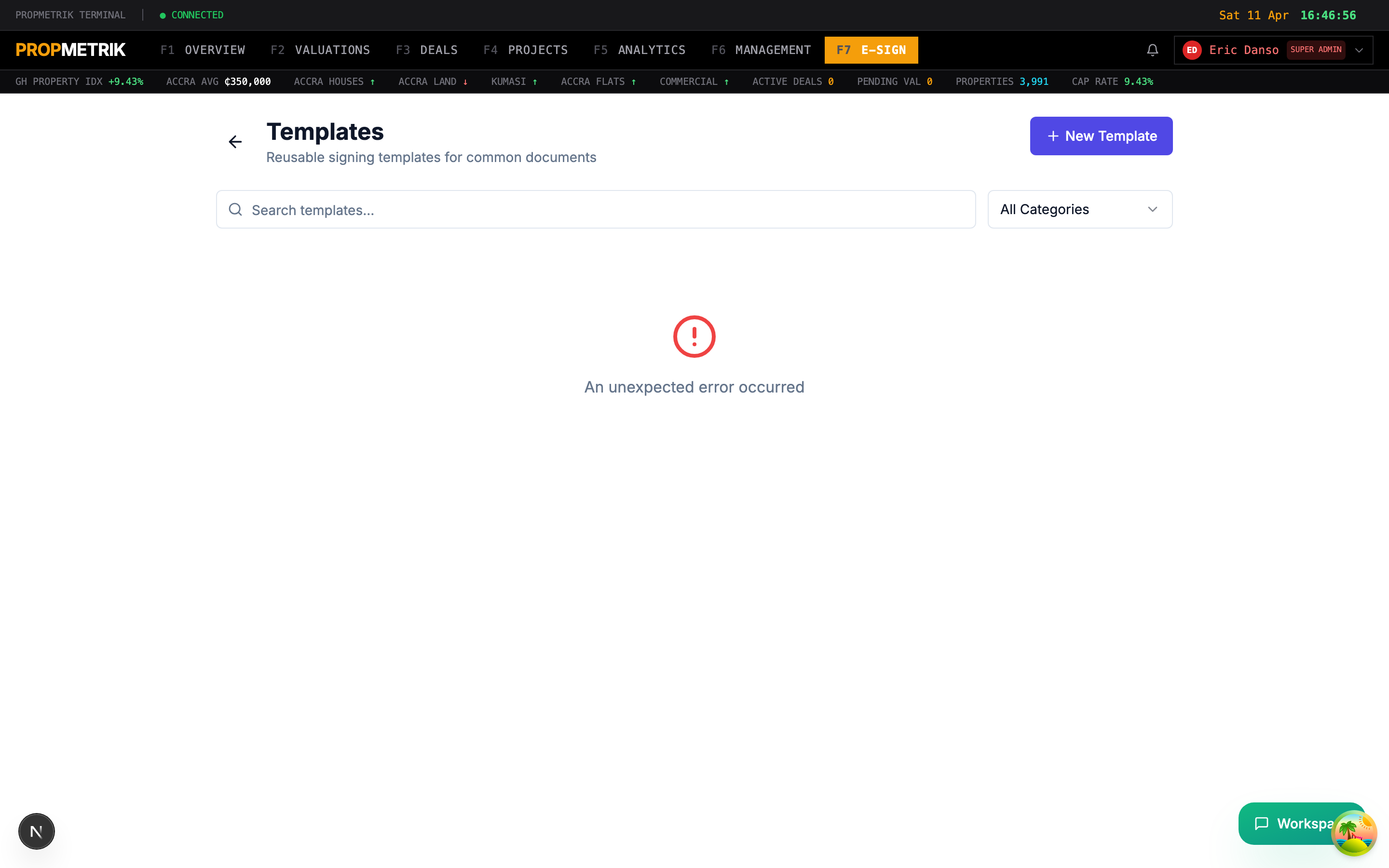
Task: Click the COMMERCIAL ticker item
Action: click(x=694, y=81)
